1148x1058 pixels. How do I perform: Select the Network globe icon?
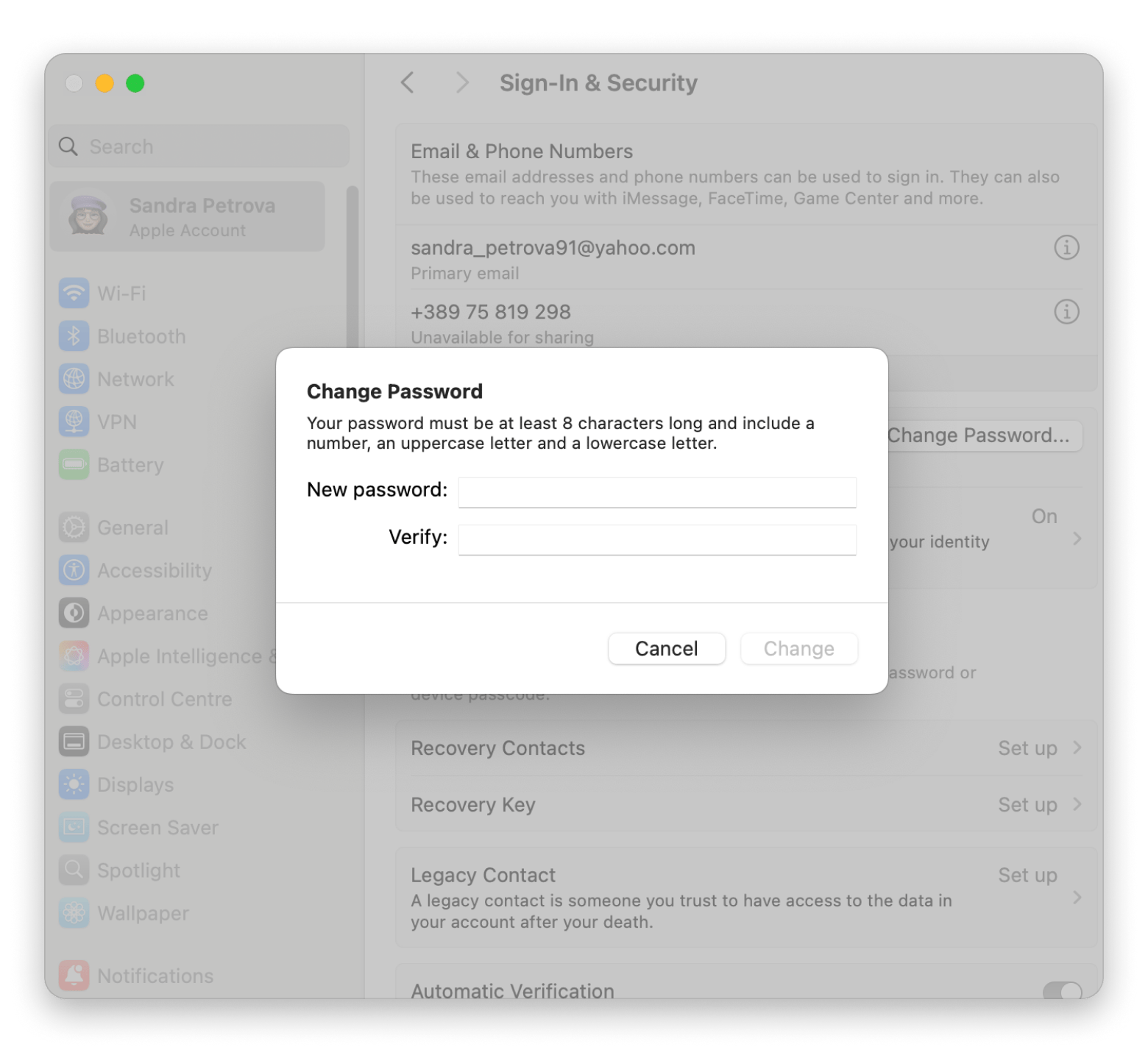[74, 379]
